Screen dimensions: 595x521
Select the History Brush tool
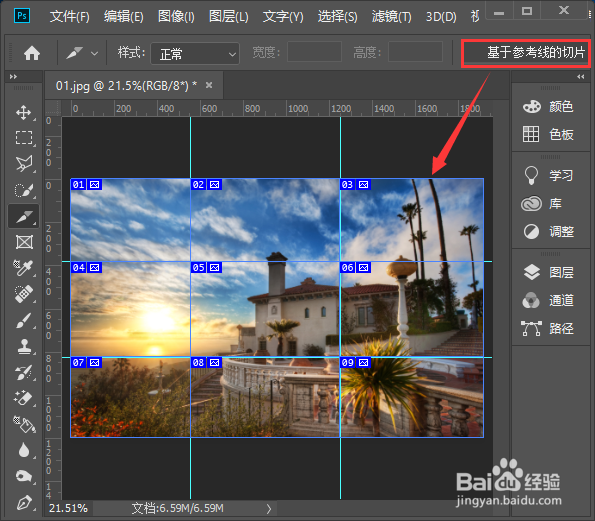coord(24,373)
